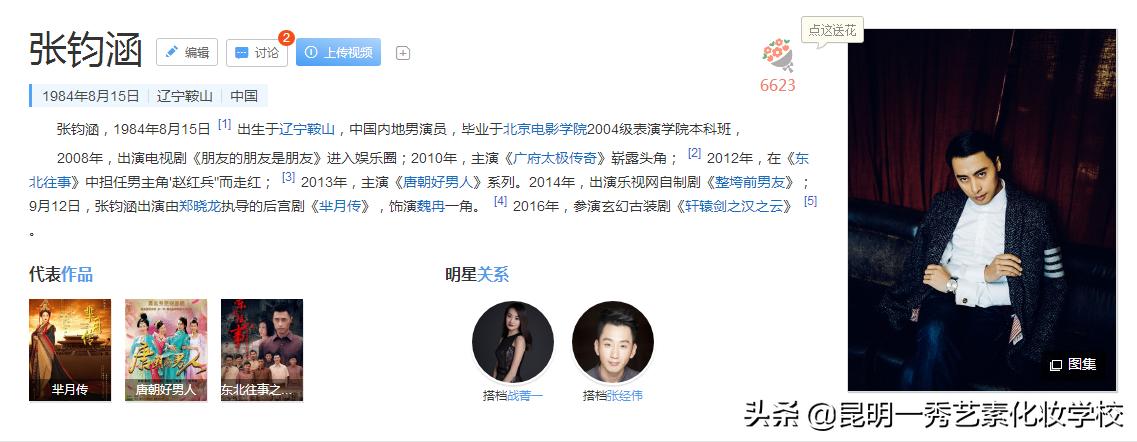Click 战菁一 circular avatar

tap(513, 342)
